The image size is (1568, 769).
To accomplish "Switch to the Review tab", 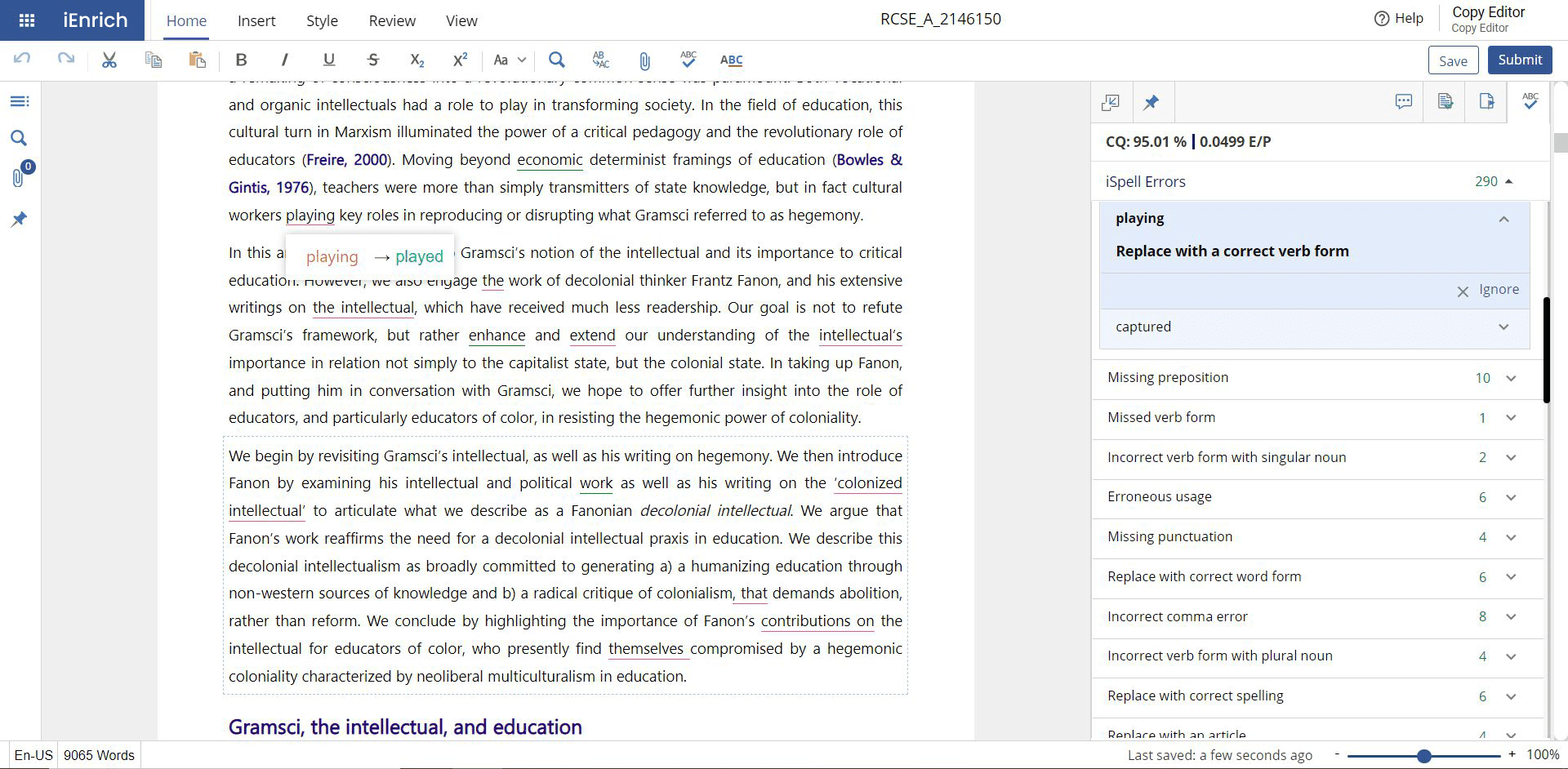I will tap(392, 21).
